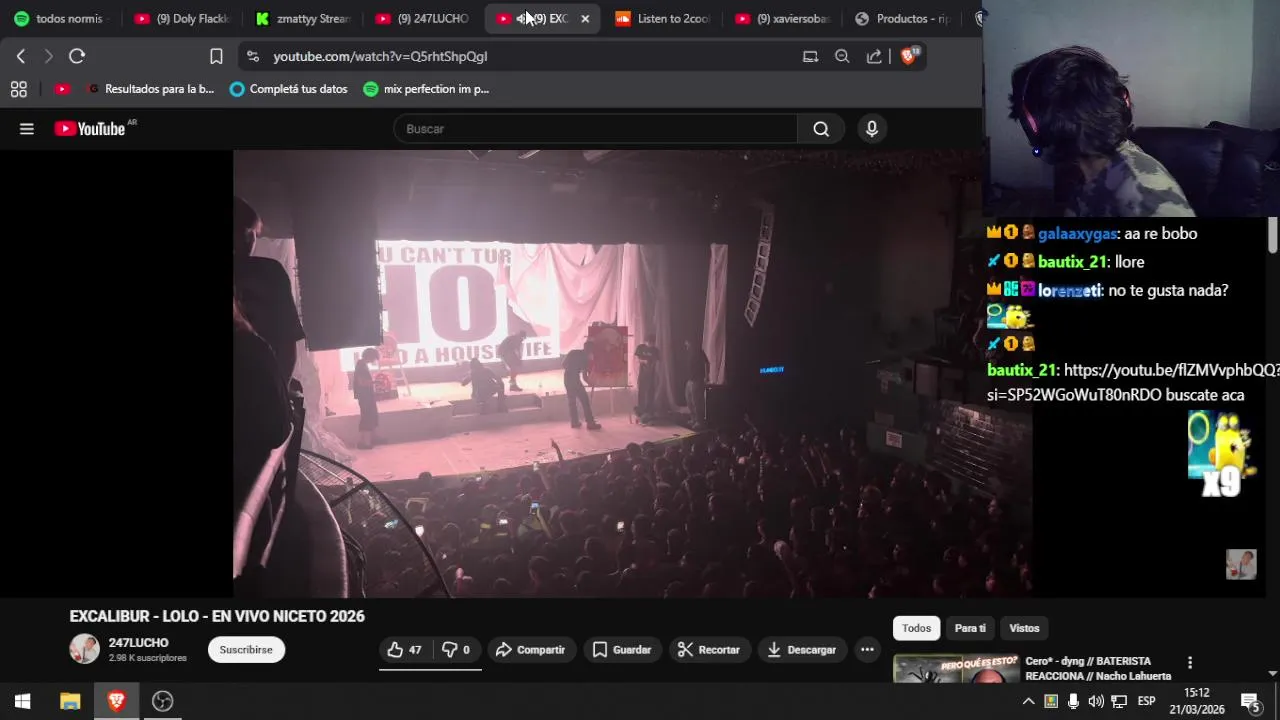Click the tray microphone icon

(x=1073, y=701)
